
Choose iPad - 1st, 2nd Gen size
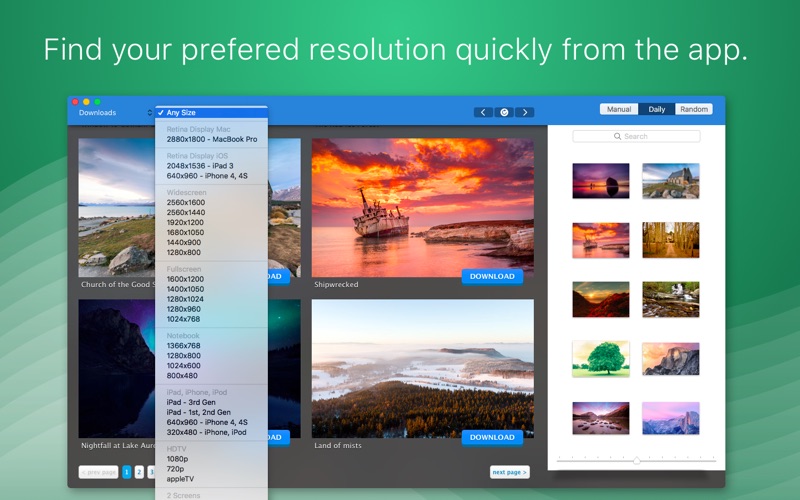211,412
